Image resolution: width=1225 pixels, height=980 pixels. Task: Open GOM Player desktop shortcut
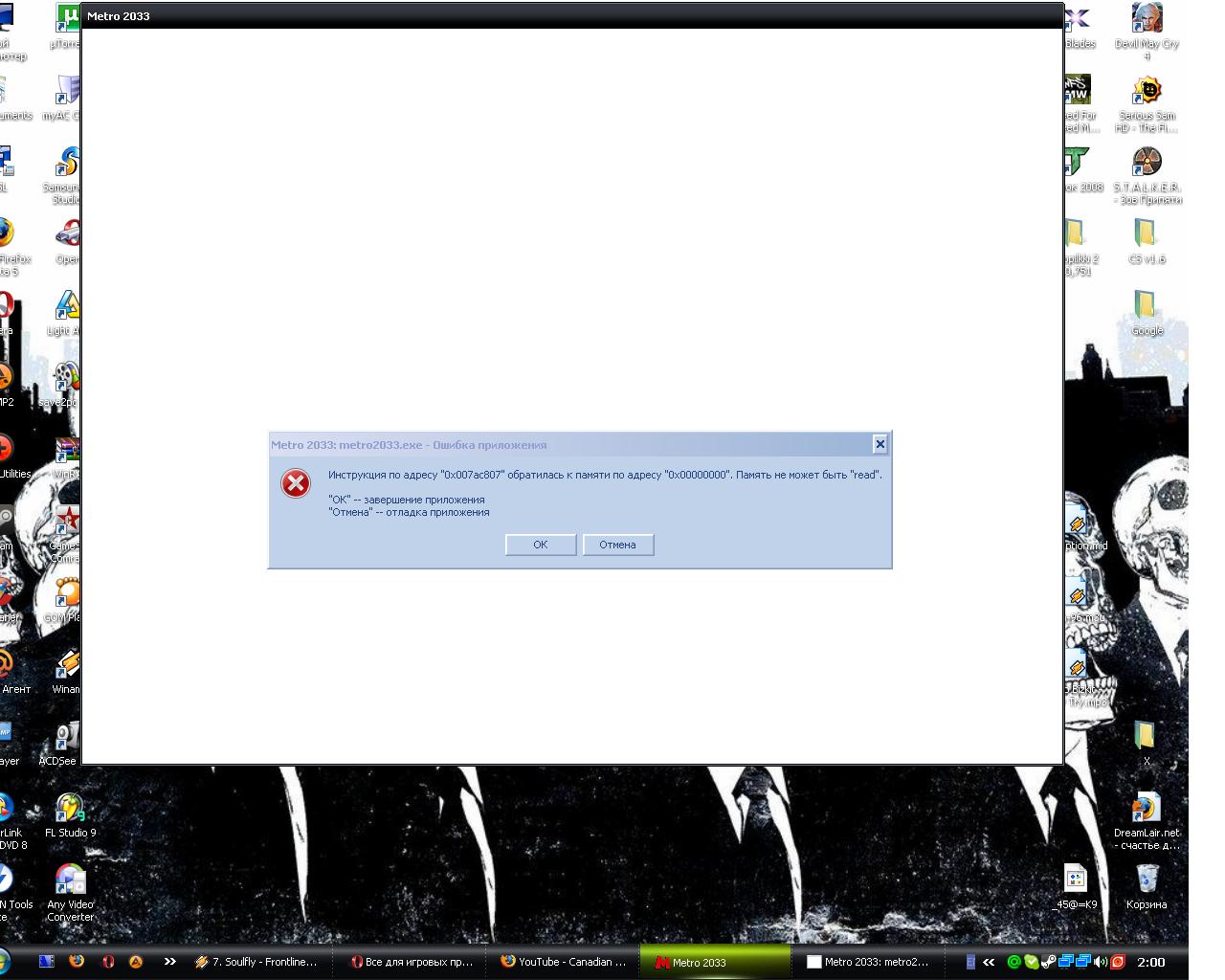pyautogui.click(x=63, y=599)
